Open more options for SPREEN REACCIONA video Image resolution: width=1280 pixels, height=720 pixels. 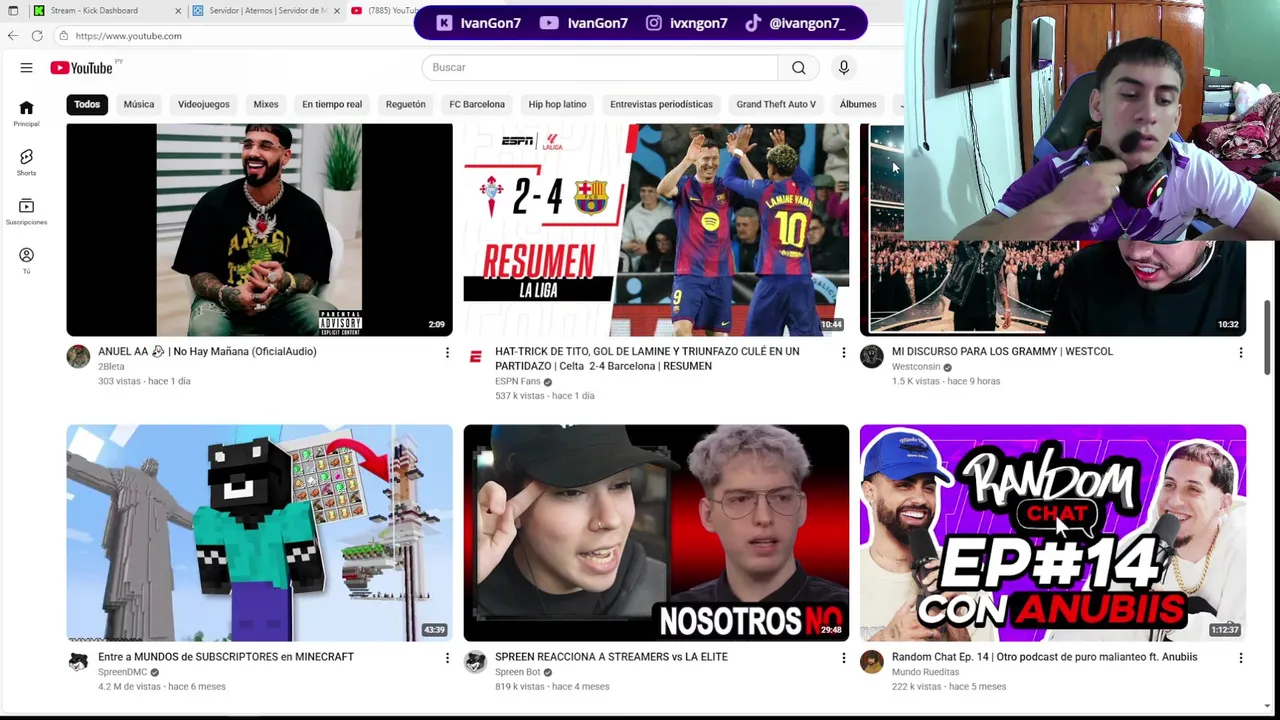(843, 658)
